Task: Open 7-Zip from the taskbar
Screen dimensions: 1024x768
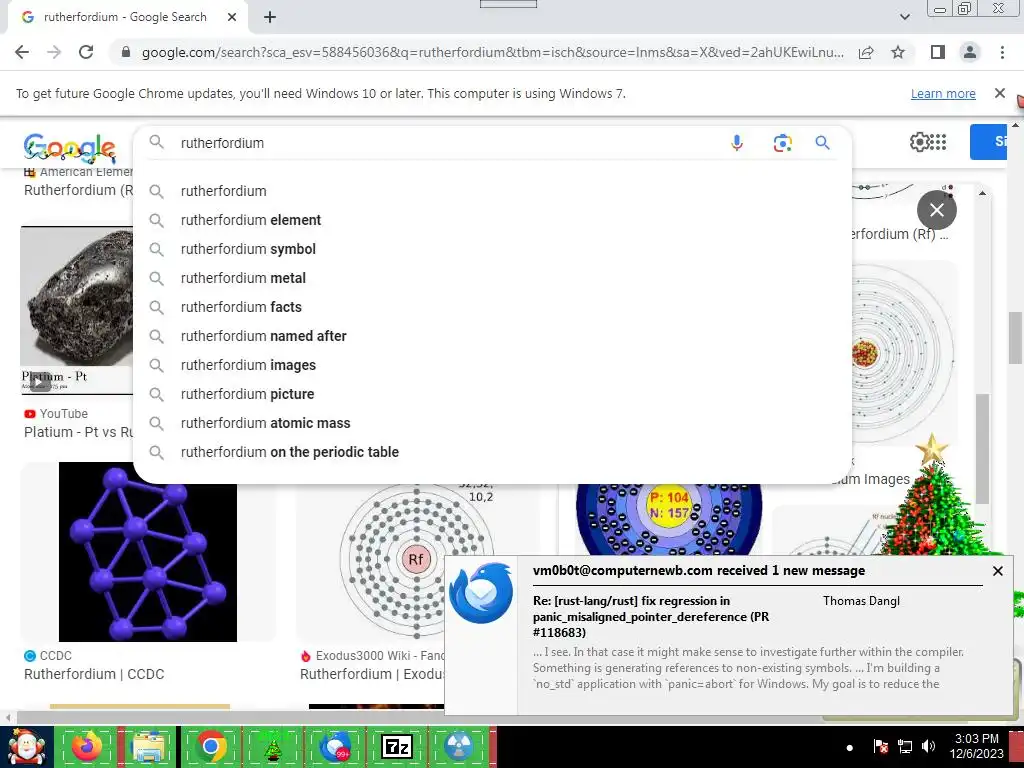Action: click(x=396, y=746)
